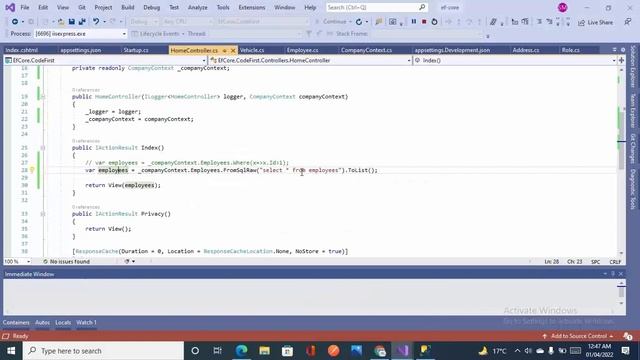Toggle auto-hide pin on Immediate Window
The width and height of the screenshot is (640, 360).
click(x=613, y=274)
